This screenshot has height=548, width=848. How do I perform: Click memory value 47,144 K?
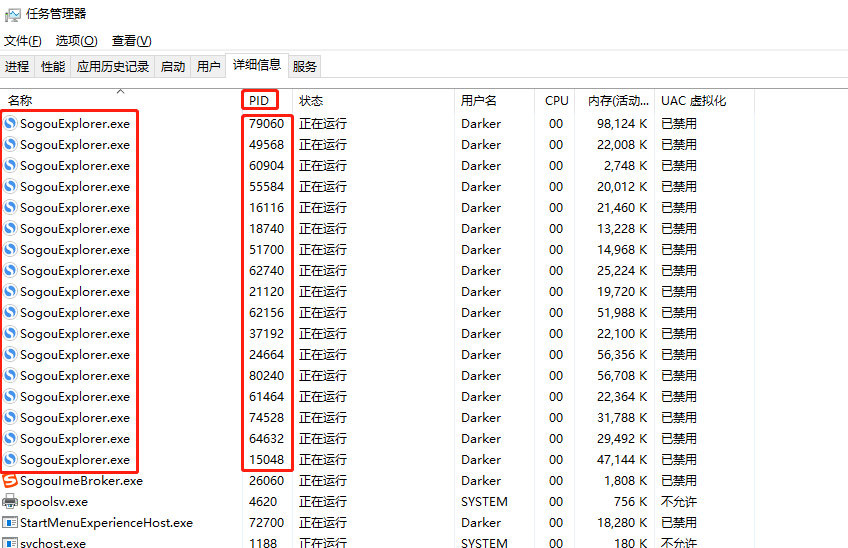click(622, 459)
